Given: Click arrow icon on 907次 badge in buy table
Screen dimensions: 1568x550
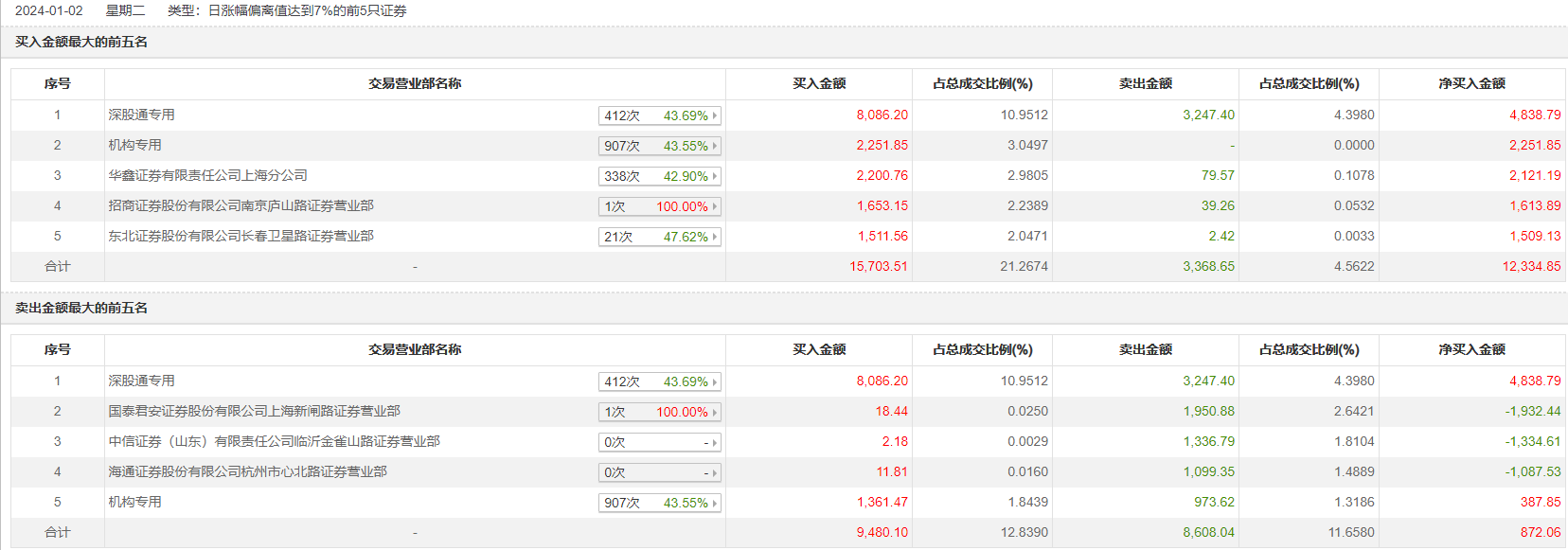Looking at the screenshot, I should pyautogui.click(x=715, y=146).
